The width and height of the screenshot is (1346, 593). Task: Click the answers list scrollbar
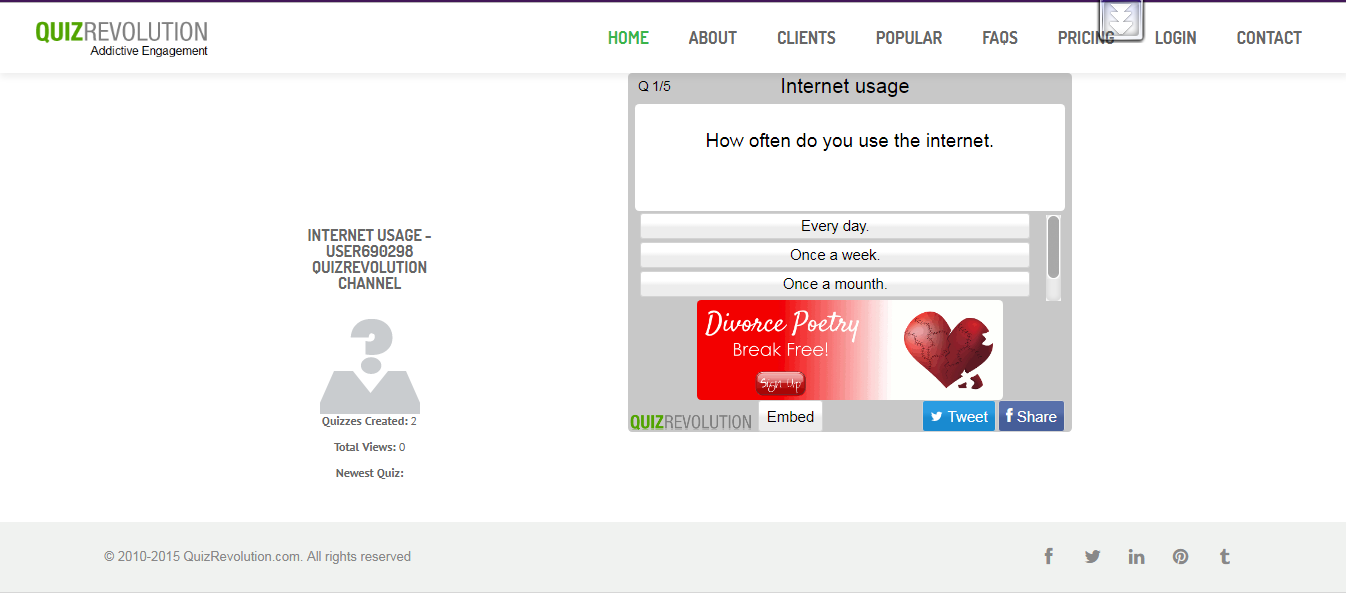click(x=1053, y=257)
